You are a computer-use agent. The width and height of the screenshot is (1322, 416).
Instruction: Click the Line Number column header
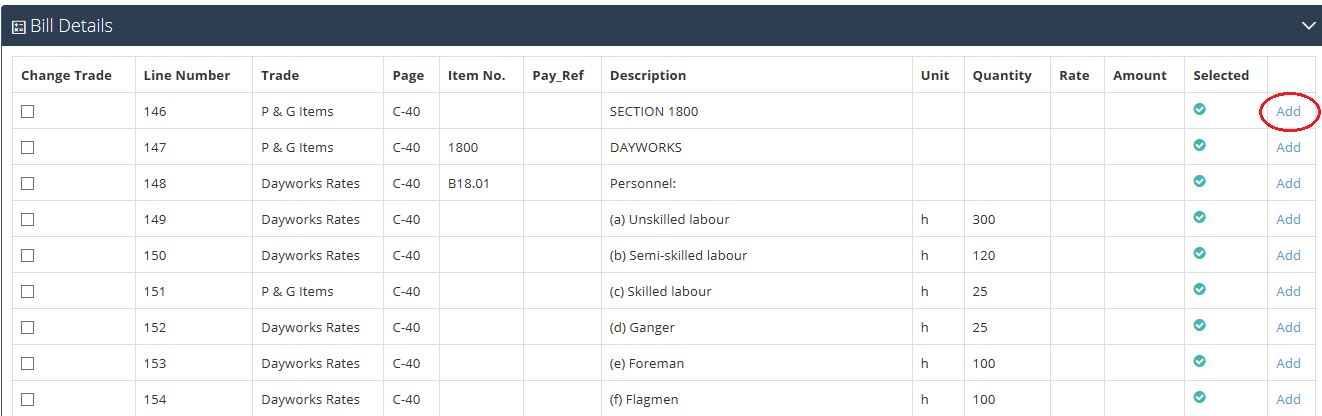pyautogui.click(x=187, y=75)
